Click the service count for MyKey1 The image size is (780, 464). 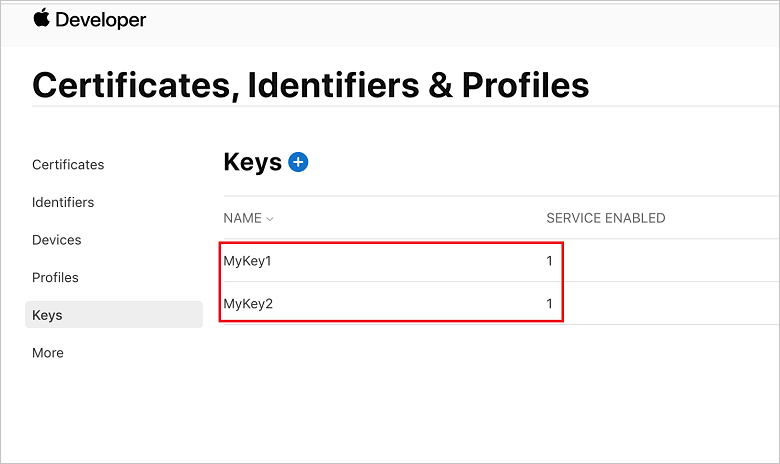549,261
